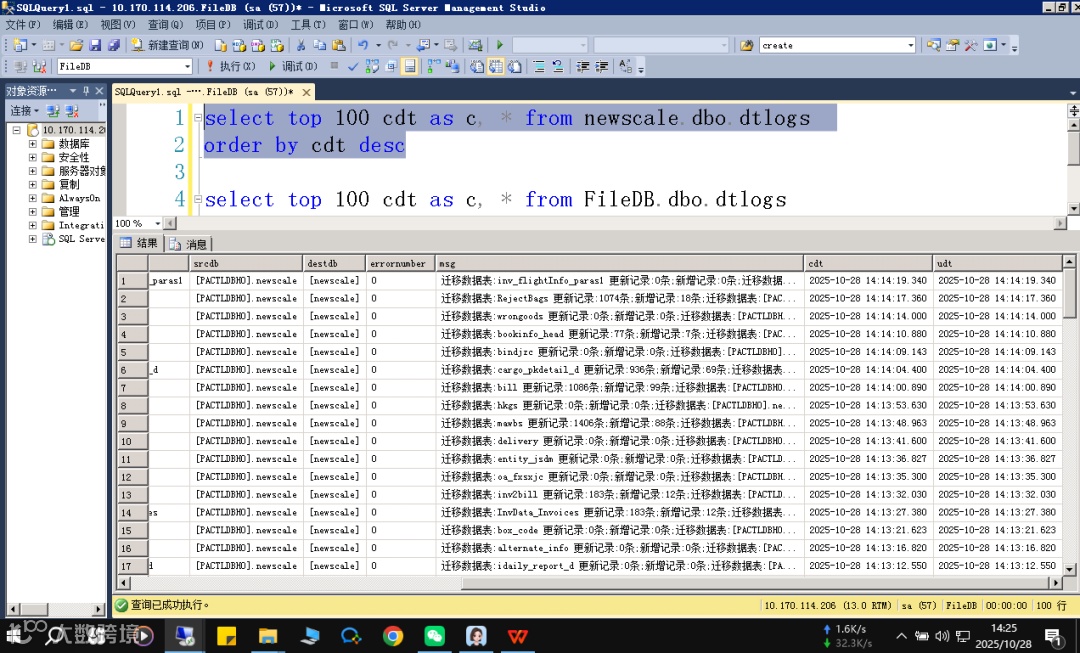
Task: Open the 帮助(H) menu
Action: [x=403, y=25]
